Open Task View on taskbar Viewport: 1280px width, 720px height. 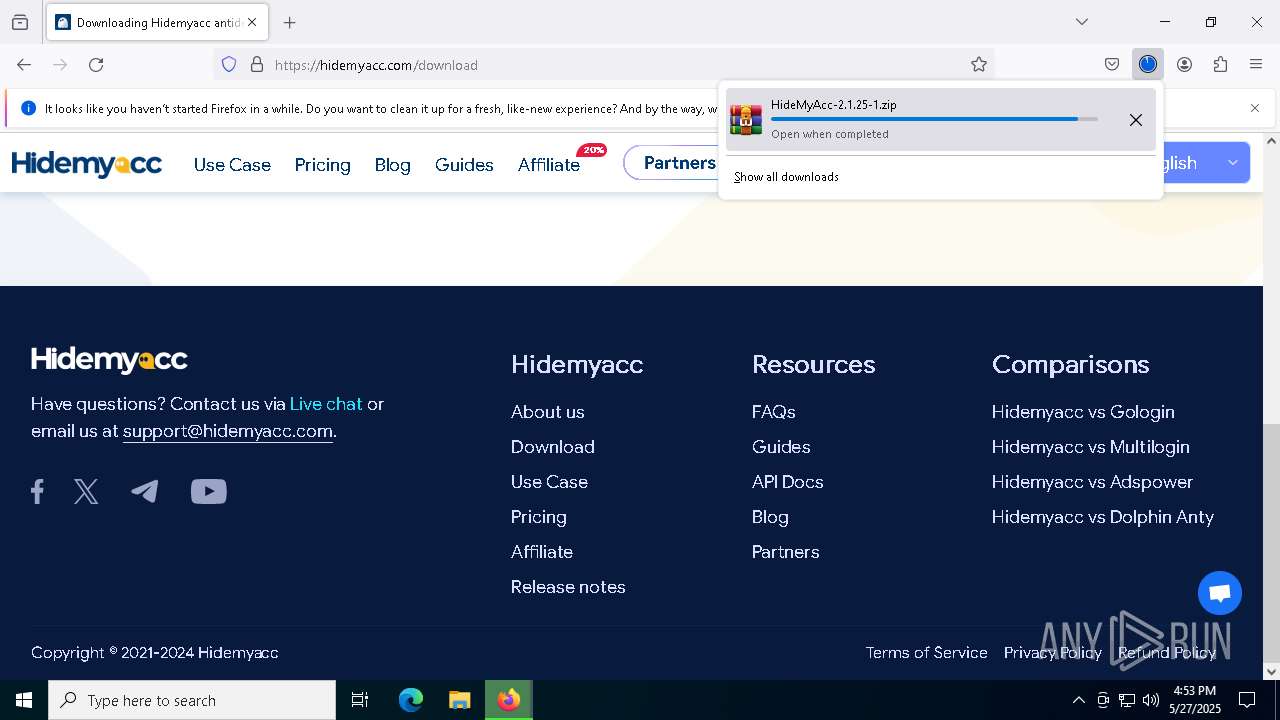360,700
